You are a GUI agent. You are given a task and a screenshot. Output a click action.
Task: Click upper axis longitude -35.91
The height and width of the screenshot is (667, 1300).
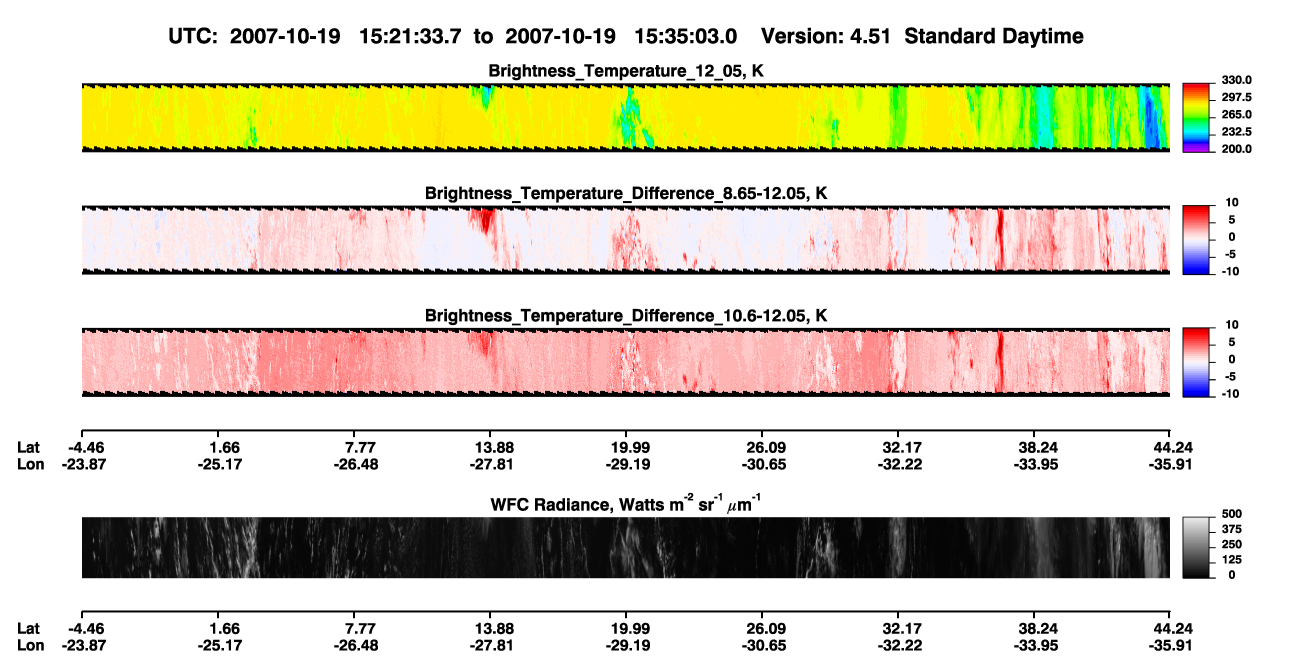click(1171, 464)
